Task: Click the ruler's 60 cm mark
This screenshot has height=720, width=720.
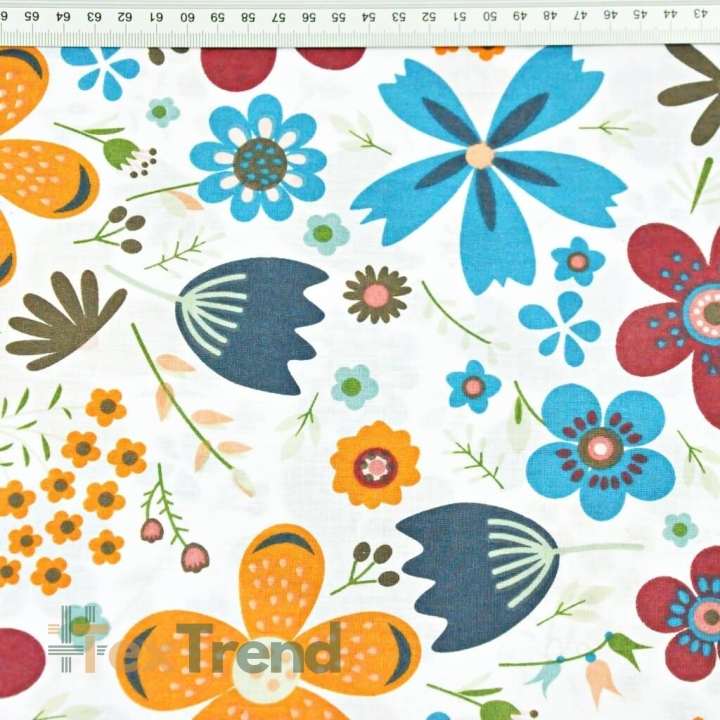Action: coord(187,17)
